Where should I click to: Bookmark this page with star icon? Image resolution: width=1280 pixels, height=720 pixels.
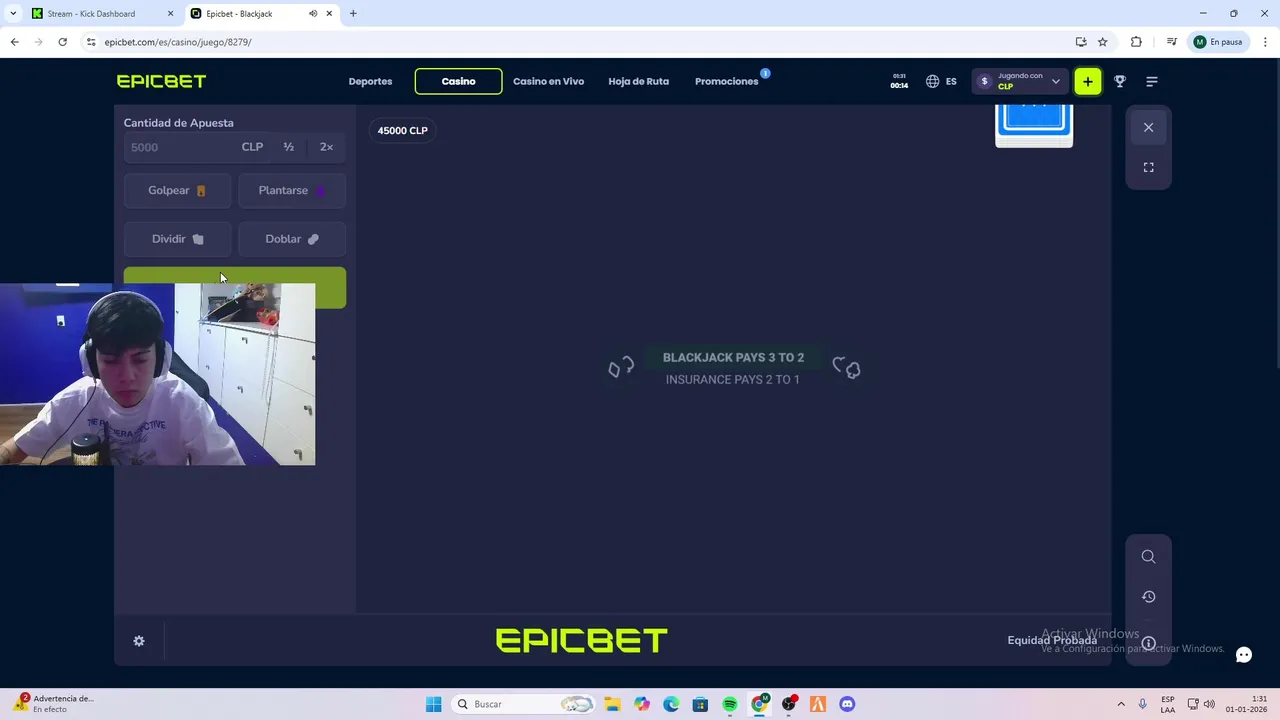1102,42
